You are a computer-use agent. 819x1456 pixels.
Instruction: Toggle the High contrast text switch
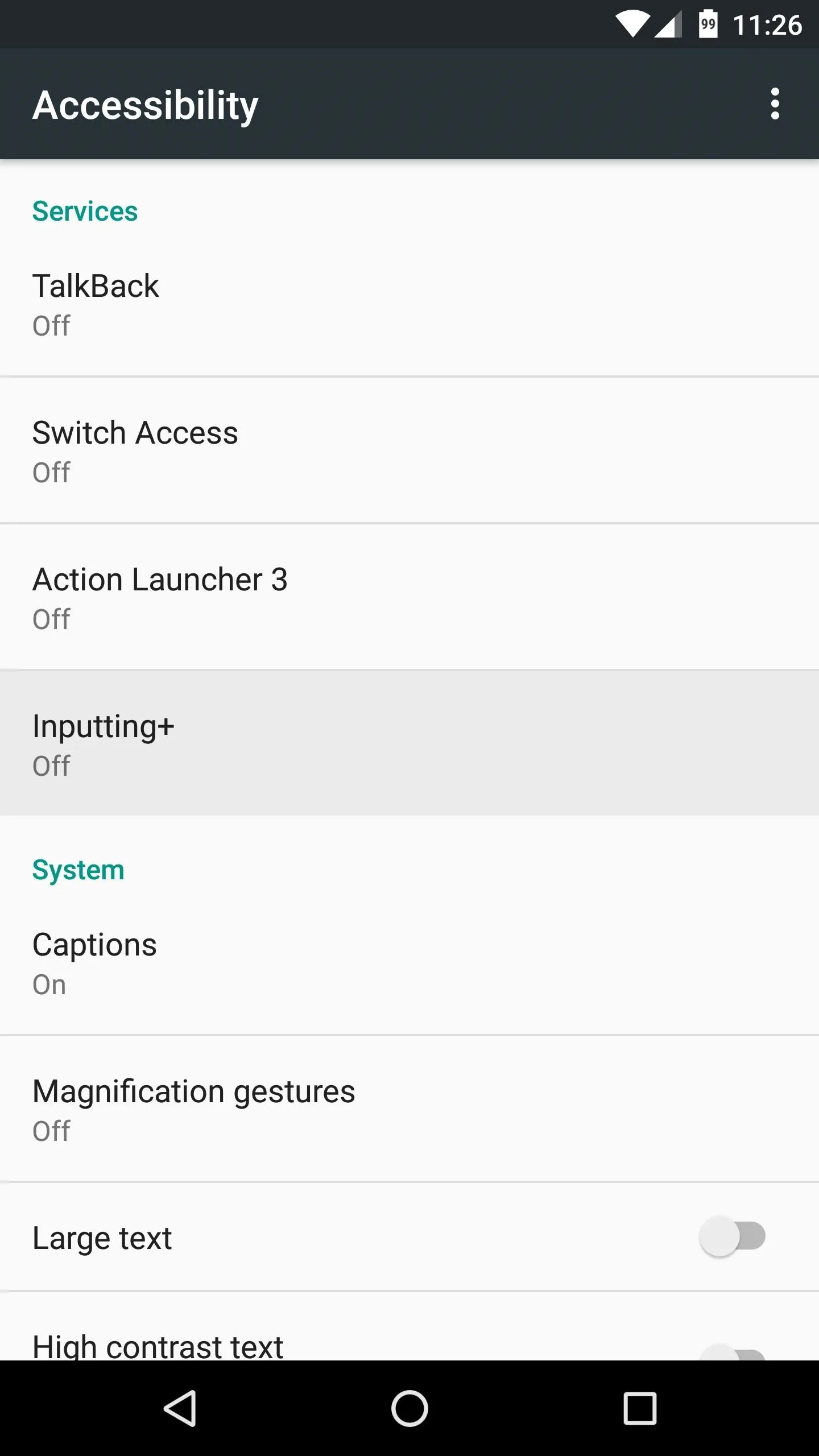click(x=733, y=1351)
